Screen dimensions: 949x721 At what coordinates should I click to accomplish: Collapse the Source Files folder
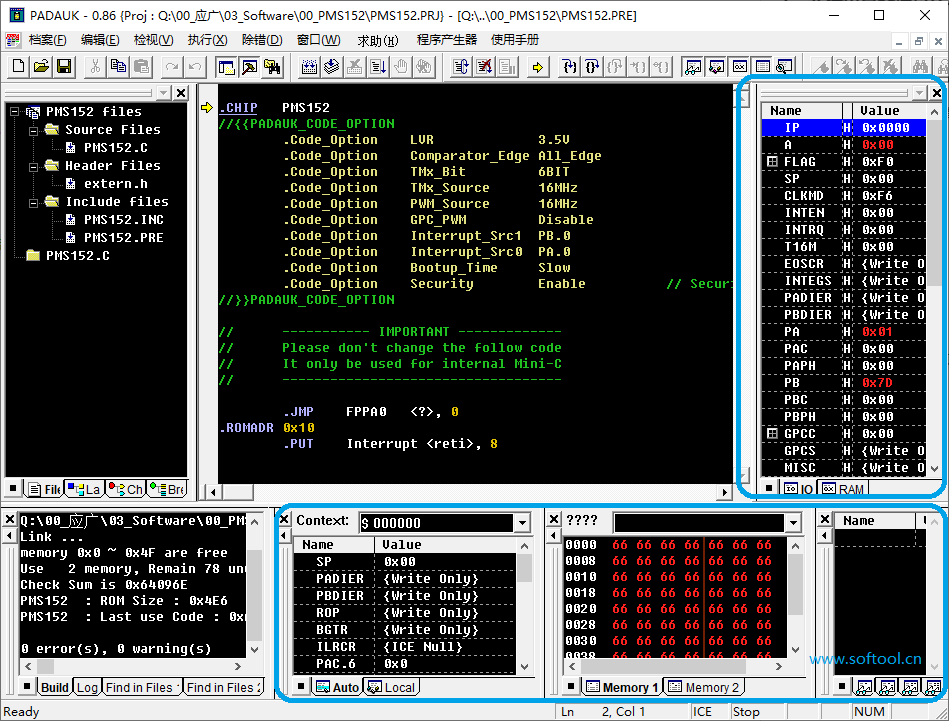coord(33,130)
